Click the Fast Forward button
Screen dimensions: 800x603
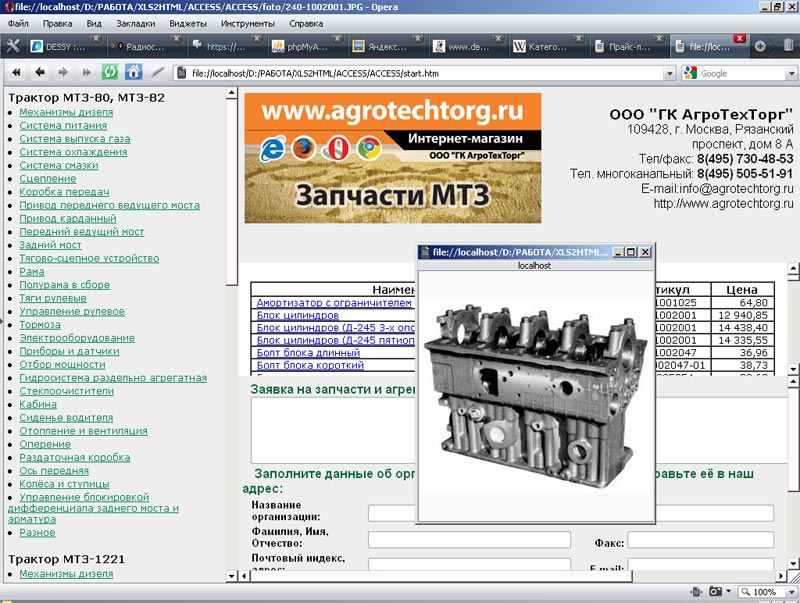86,72
